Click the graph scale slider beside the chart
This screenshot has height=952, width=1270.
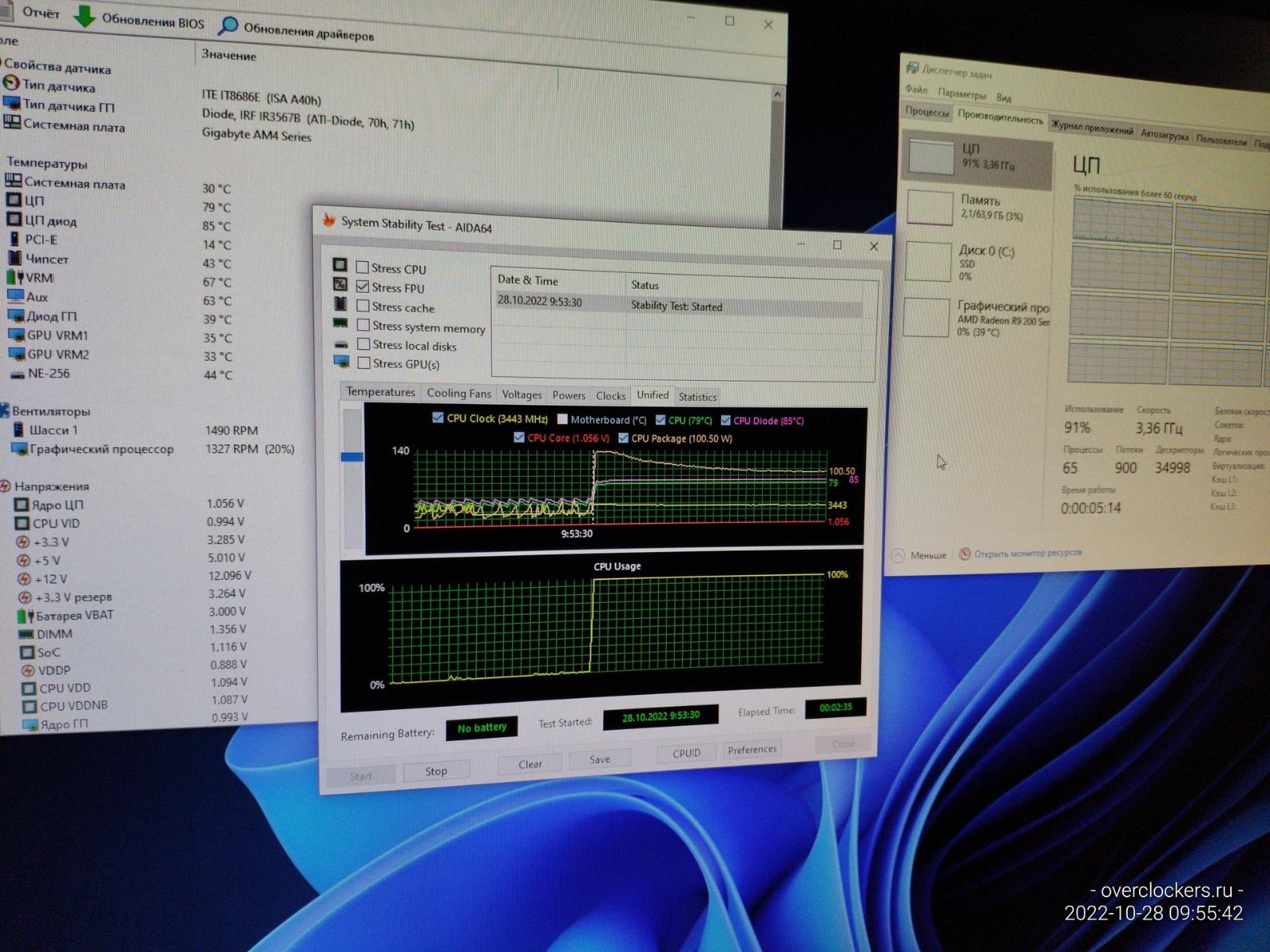(x=352, y=457)
